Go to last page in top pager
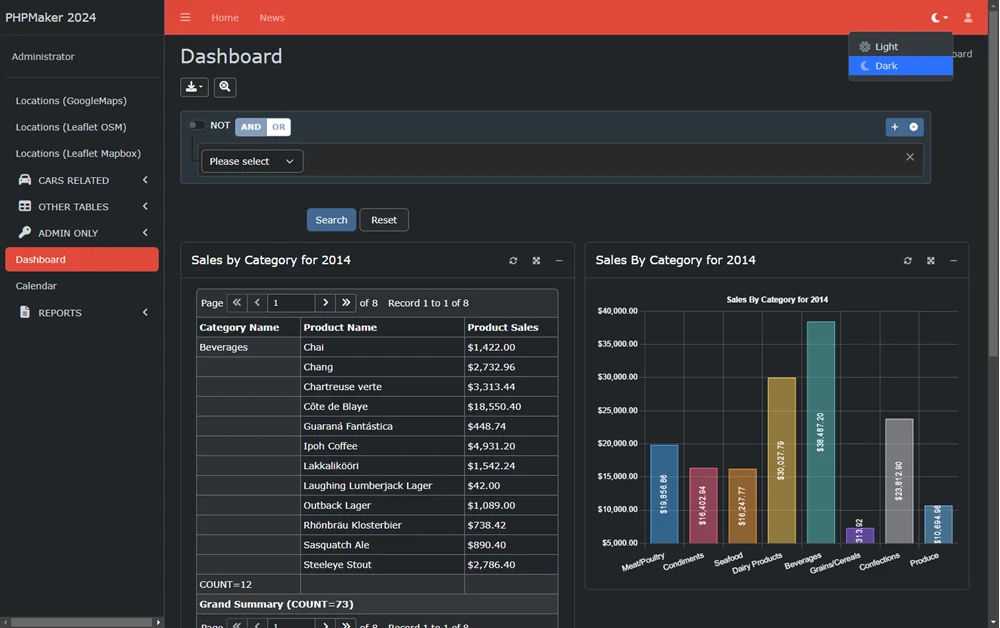This screenshot has width=1000, height=628. tap(346, 302)
